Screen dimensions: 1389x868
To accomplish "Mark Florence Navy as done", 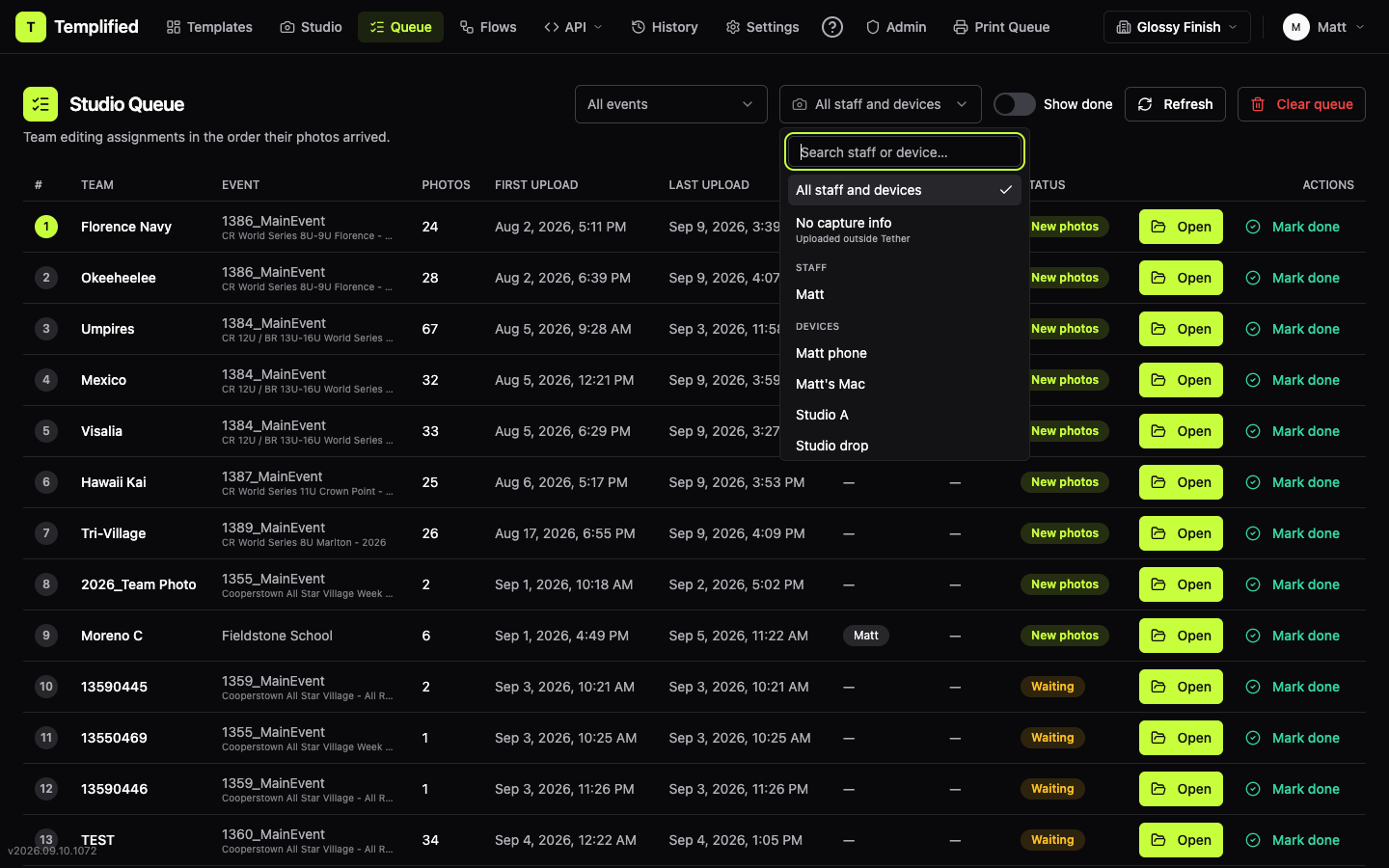I will tap(1293, 227).
